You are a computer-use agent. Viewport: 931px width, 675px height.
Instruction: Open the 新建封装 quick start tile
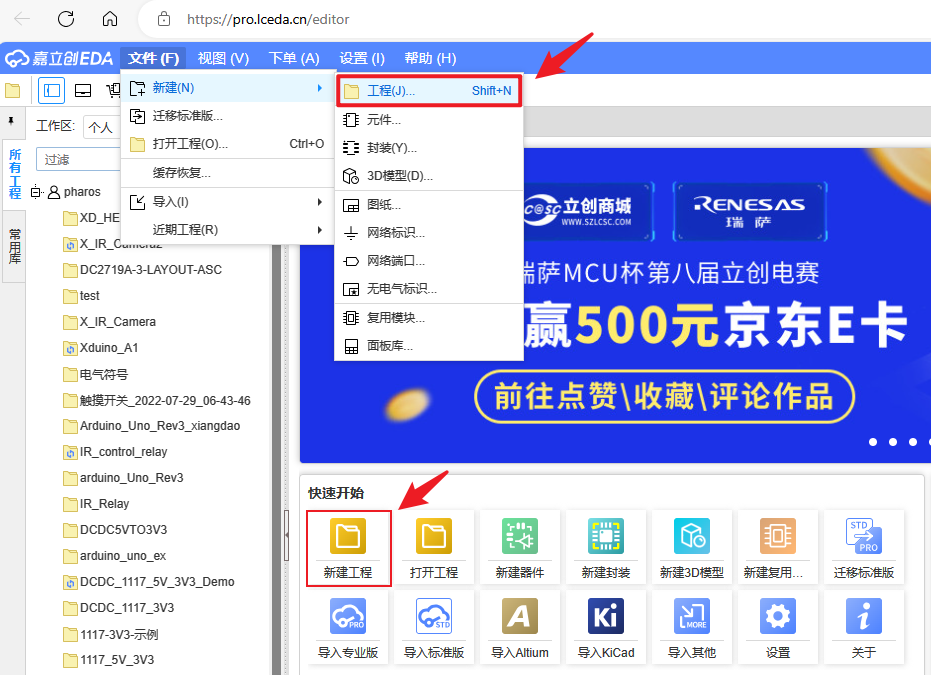click(x=606, y=547)
